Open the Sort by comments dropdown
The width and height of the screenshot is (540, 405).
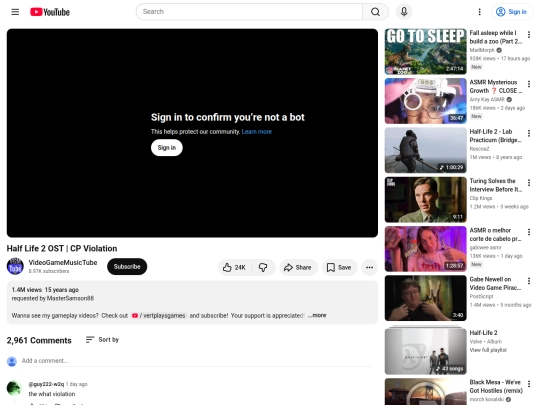[x=102, y=340]
